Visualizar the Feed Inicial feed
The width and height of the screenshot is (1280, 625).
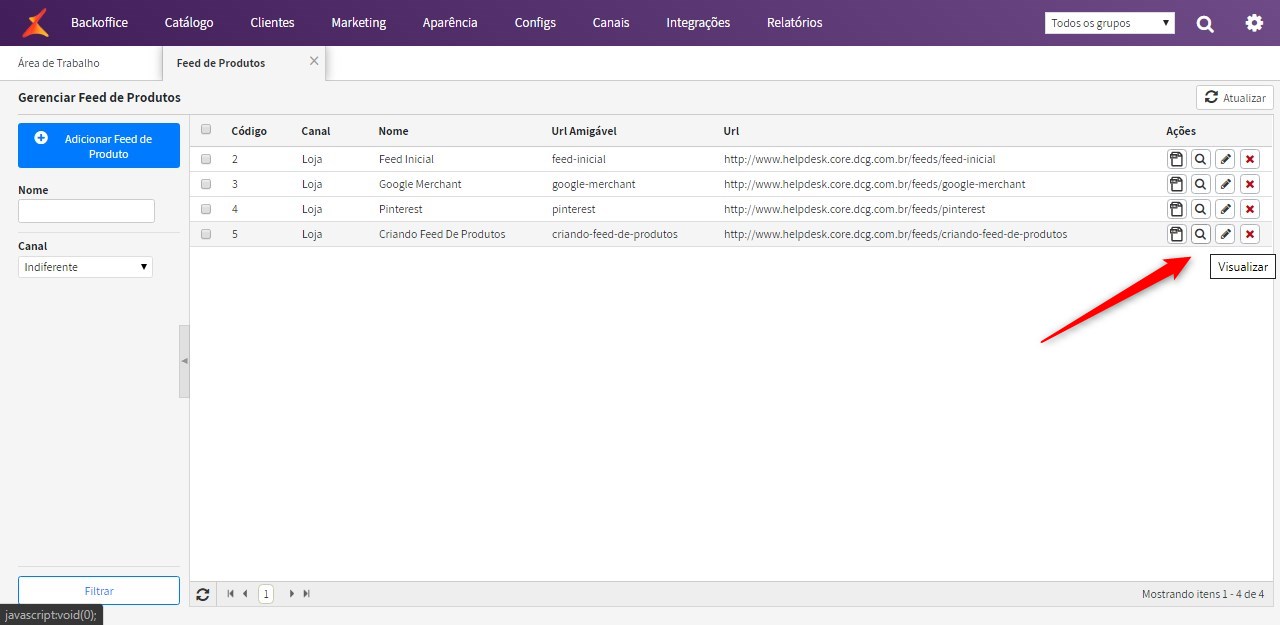[1200, 159]
